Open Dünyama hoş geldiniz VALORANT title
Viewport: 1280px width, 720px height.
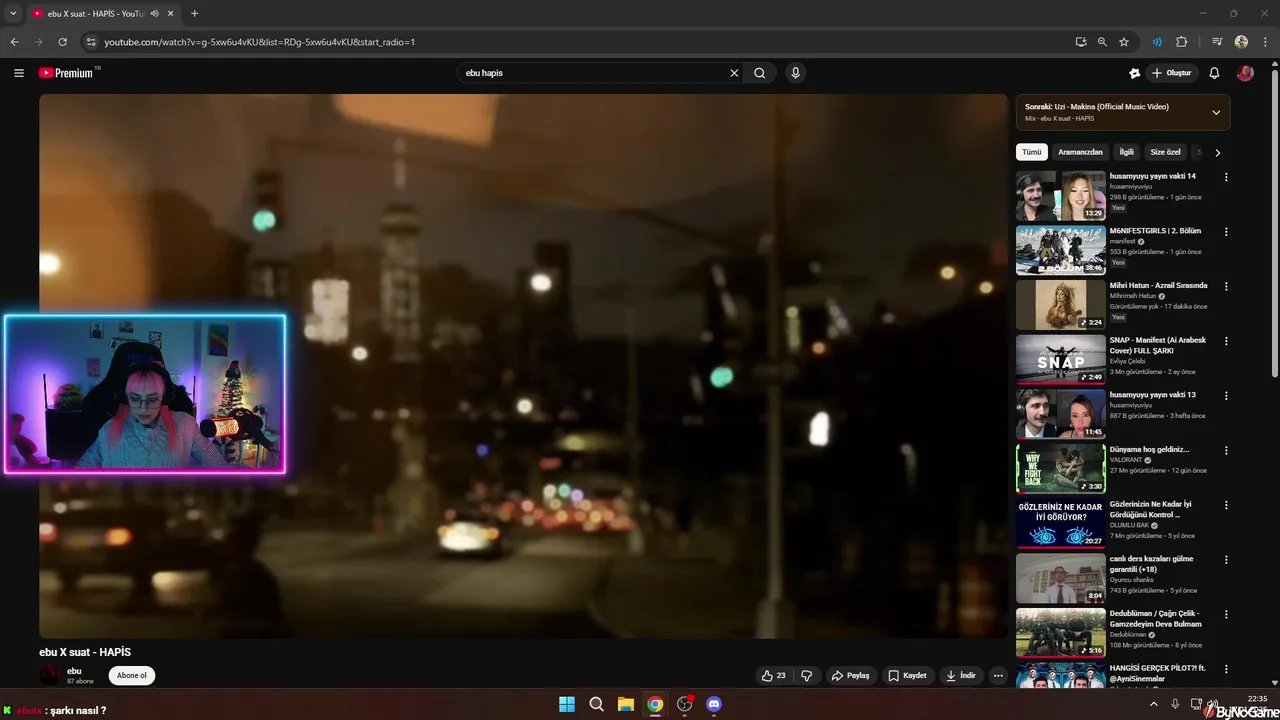click(x=1149, y=449)
